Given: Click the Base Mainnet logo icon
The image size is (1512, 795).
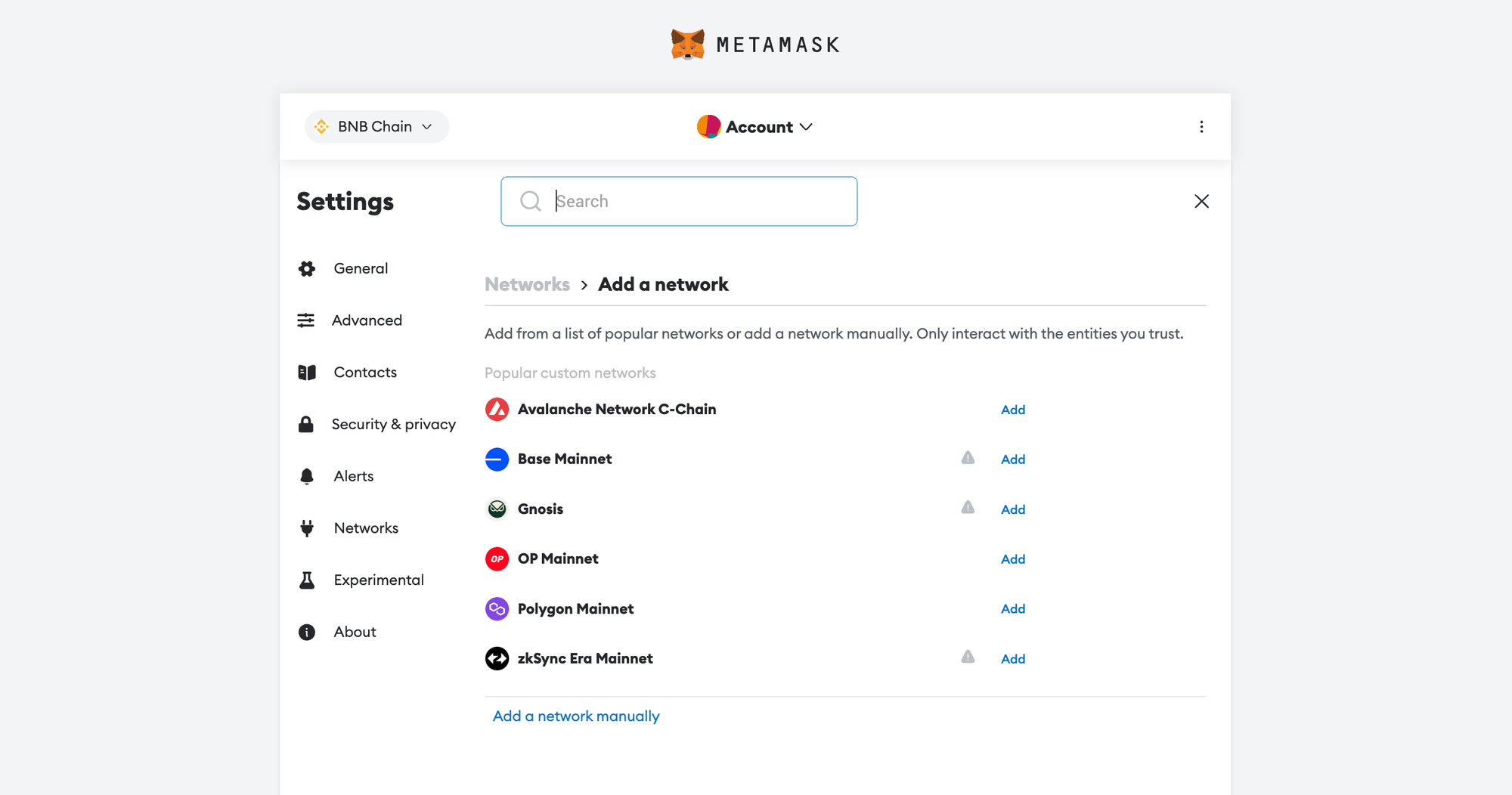Looking at the screenshot, I should tap(497, 459).
